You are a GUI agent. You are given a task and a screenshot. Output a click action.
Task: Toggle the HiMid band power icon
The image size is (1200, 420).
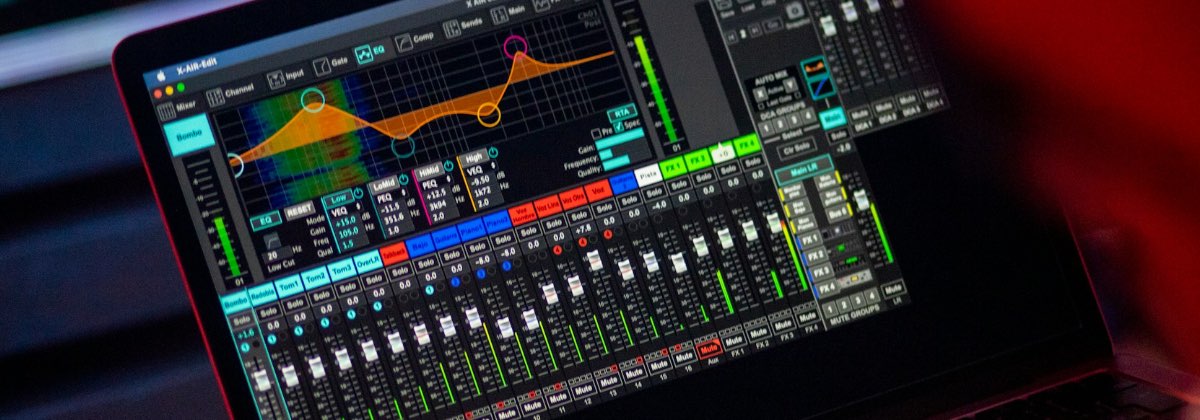pos(447,168)
